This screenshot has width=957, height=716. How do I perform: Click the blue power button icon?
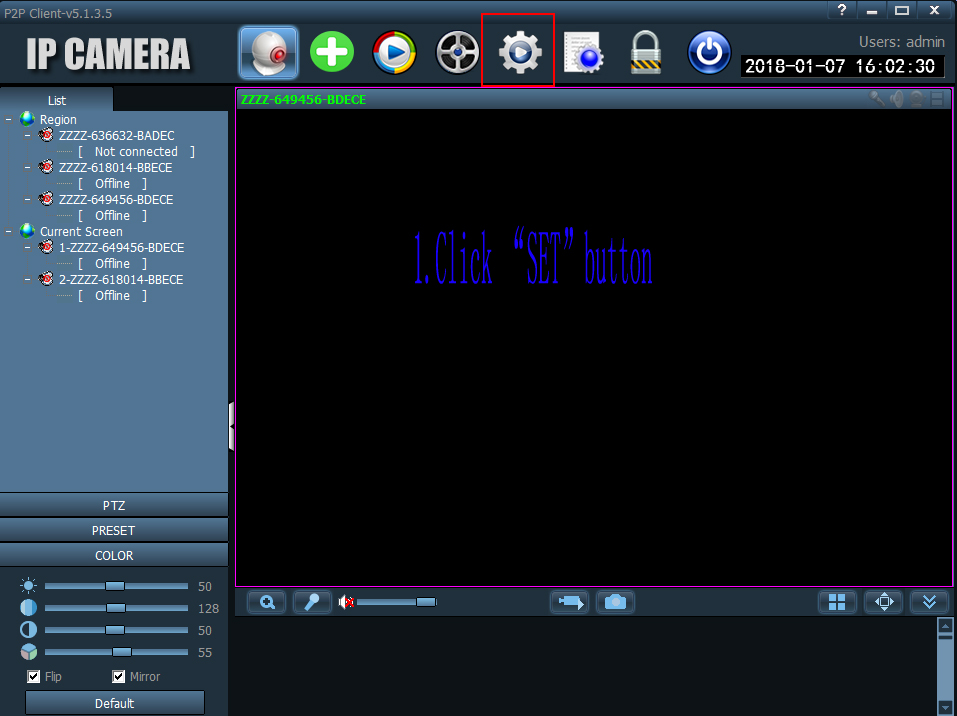coord(709,52)
